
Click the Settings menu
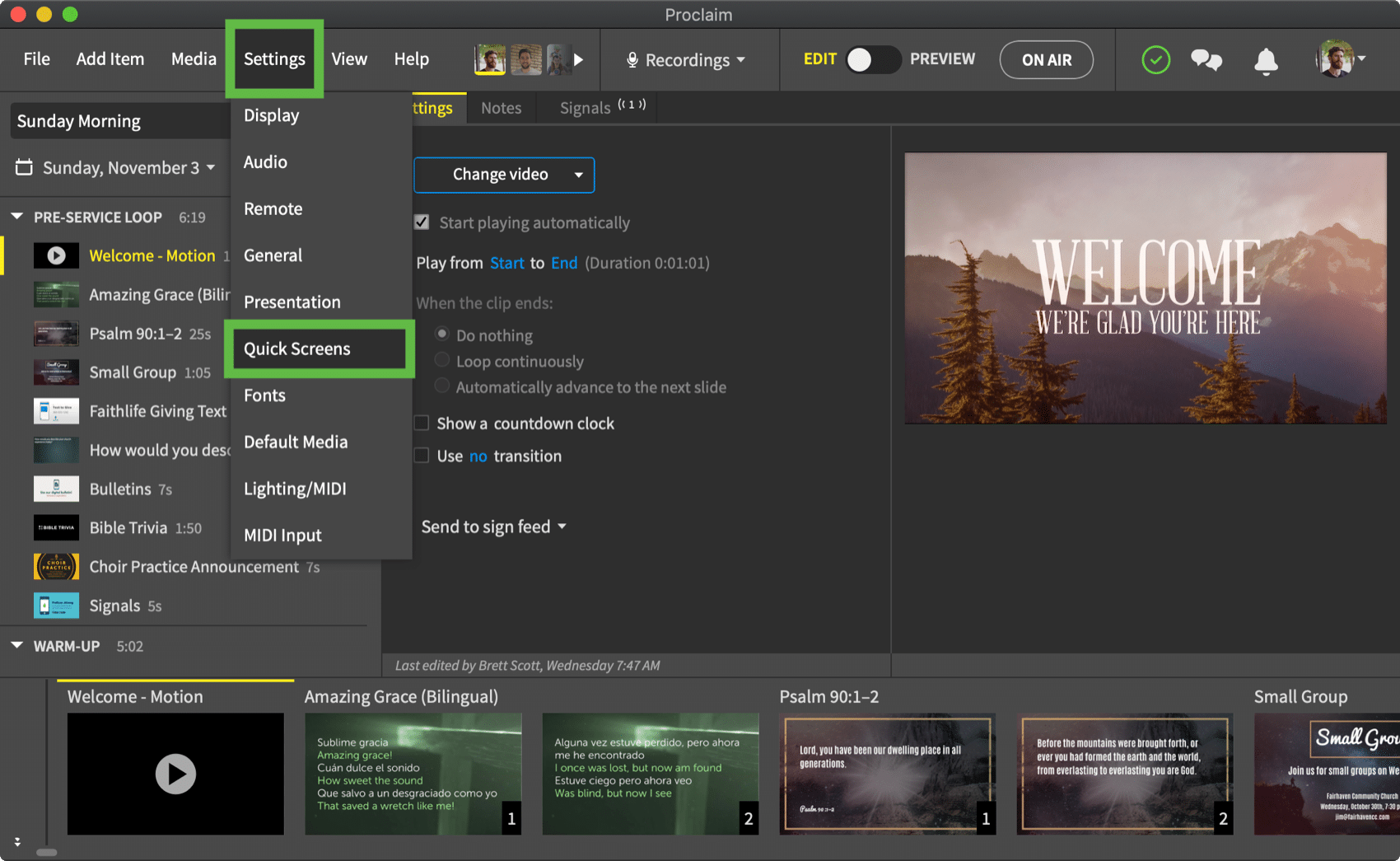pyautogui.click(x=274, y=59)
